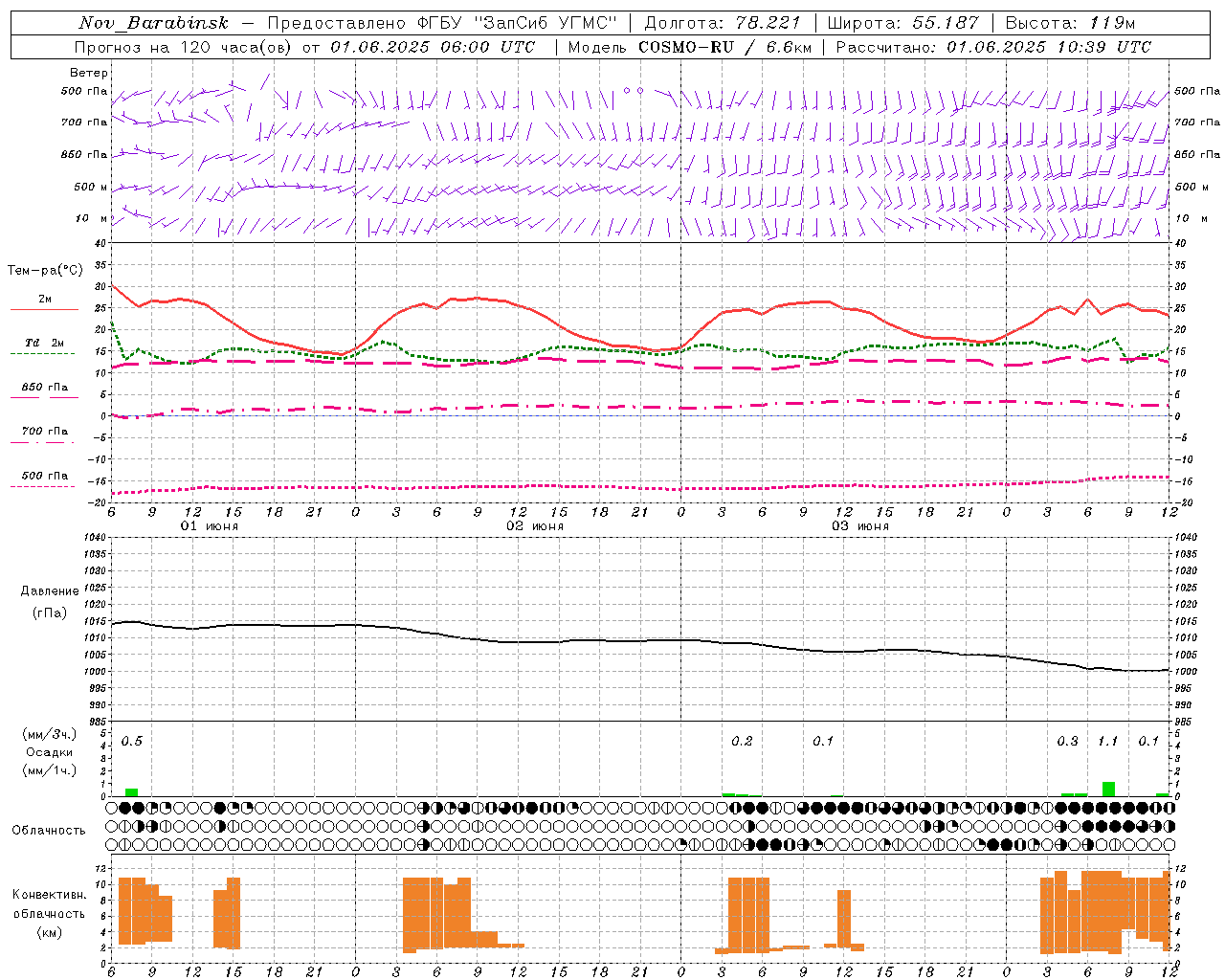This screenshot has width=1225, height=980.
Task: Select the text ФГБУ "ЗапСиб УГМС"
Action: tap(518, 23)
